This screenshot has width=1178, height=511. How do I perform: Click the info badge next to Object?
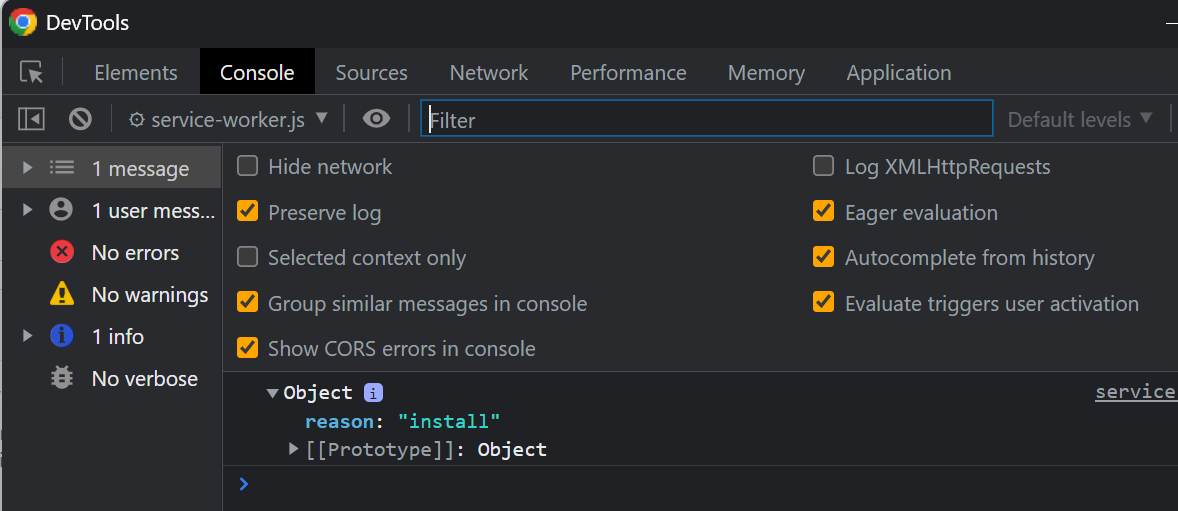point(373,393)
